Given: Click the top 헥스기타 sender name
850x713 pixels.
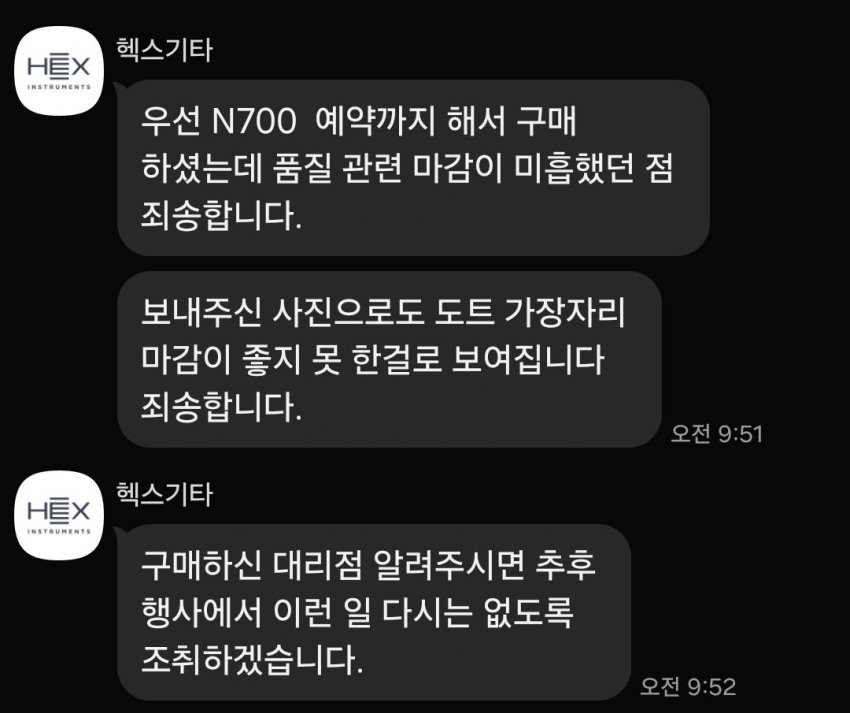Looking at the screenshot, I should click(x=164, y=50).
